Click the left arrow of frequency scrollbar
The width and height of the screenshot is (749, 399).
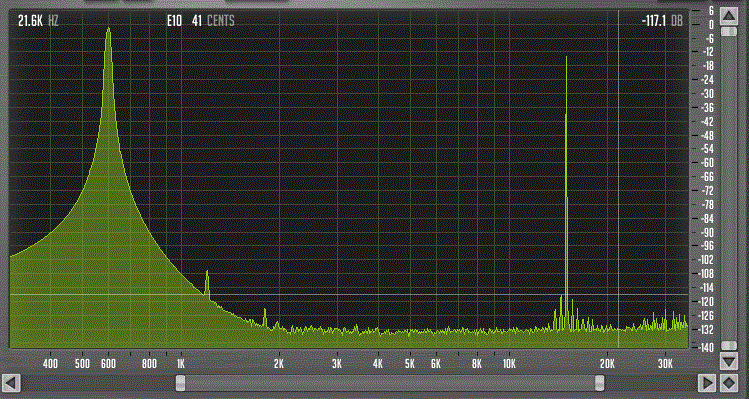tap(11, 383)
